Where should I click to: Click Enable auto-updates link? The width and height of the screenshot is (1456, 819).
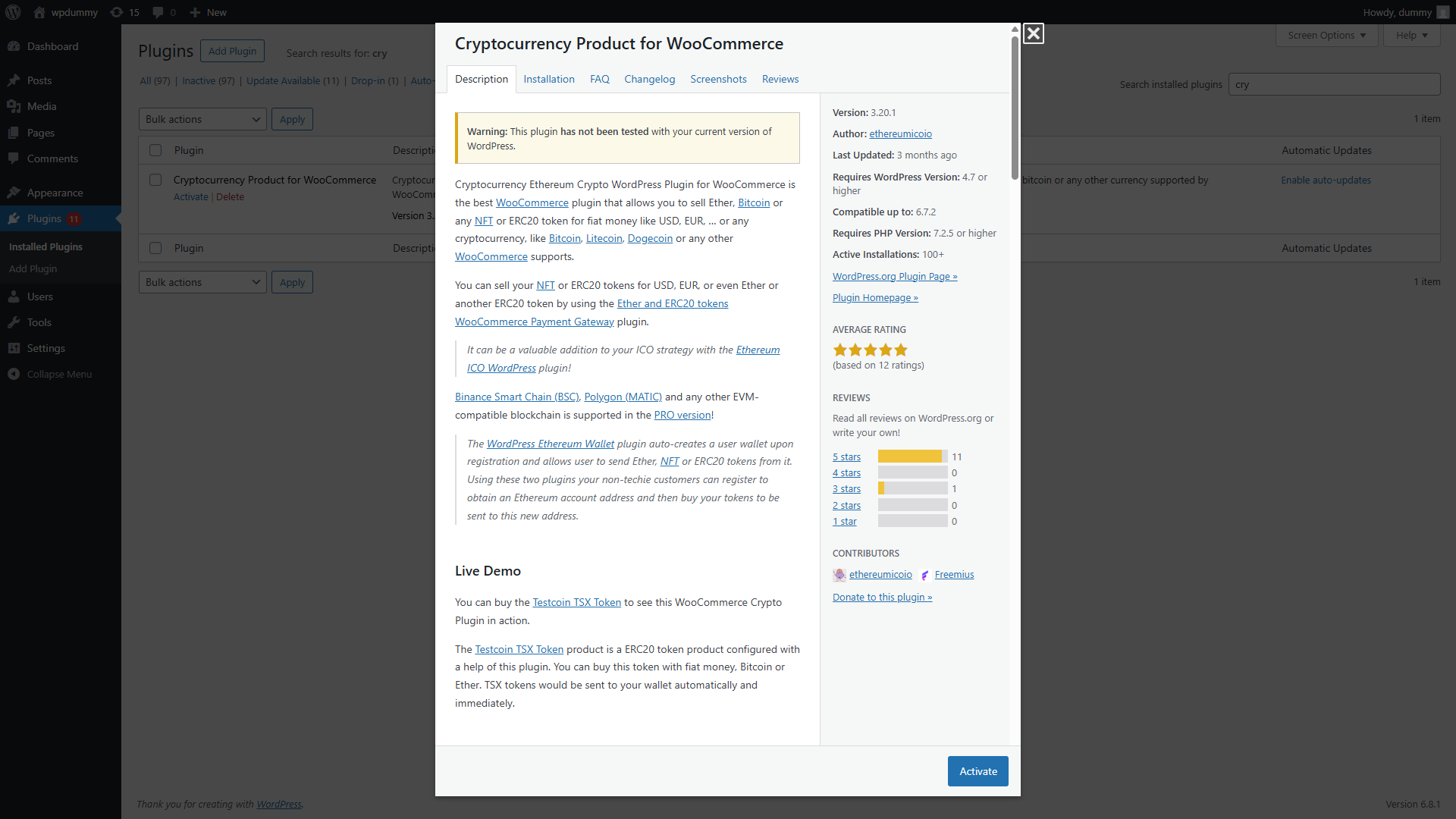(x=1326, y=180)
